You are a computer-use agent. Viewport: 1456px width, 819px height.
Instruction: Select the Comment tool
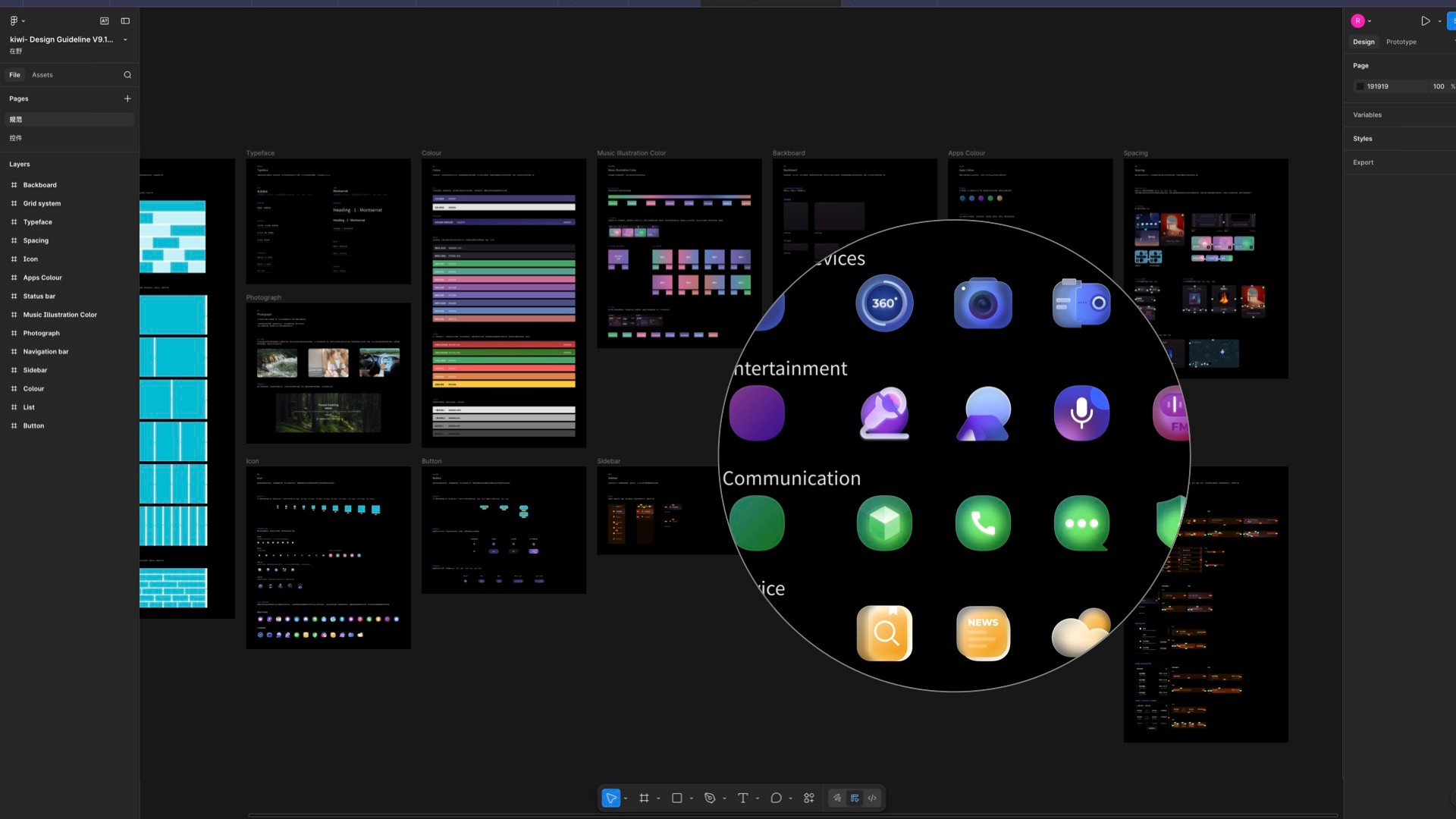pyautogui.click(x=776, y=798)
